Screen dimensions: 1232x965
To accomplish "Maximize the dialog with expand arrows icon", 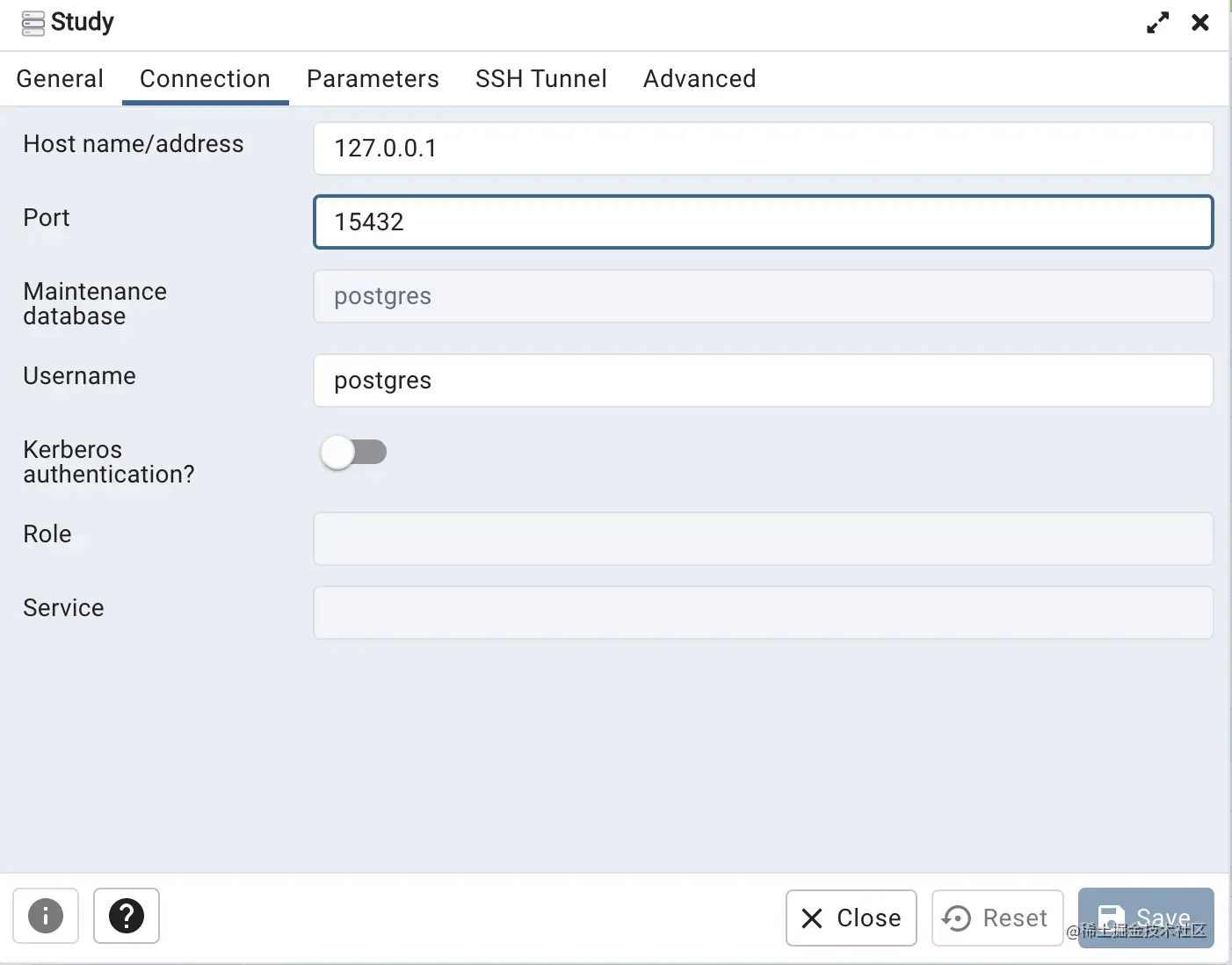I will pos(1157,23).
